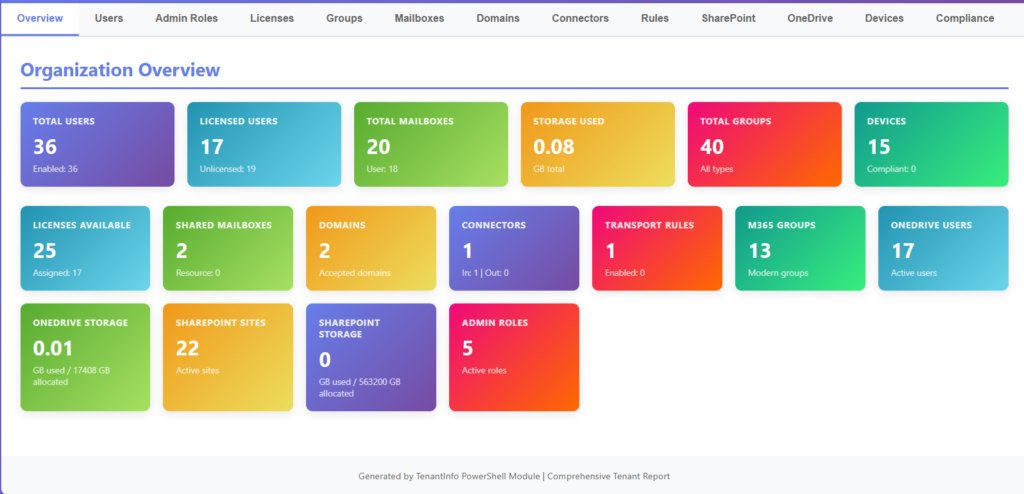This screenshot has width=1024, height=494.
Task: Click the Admin Roles stat card
Action: click(514, 357)
